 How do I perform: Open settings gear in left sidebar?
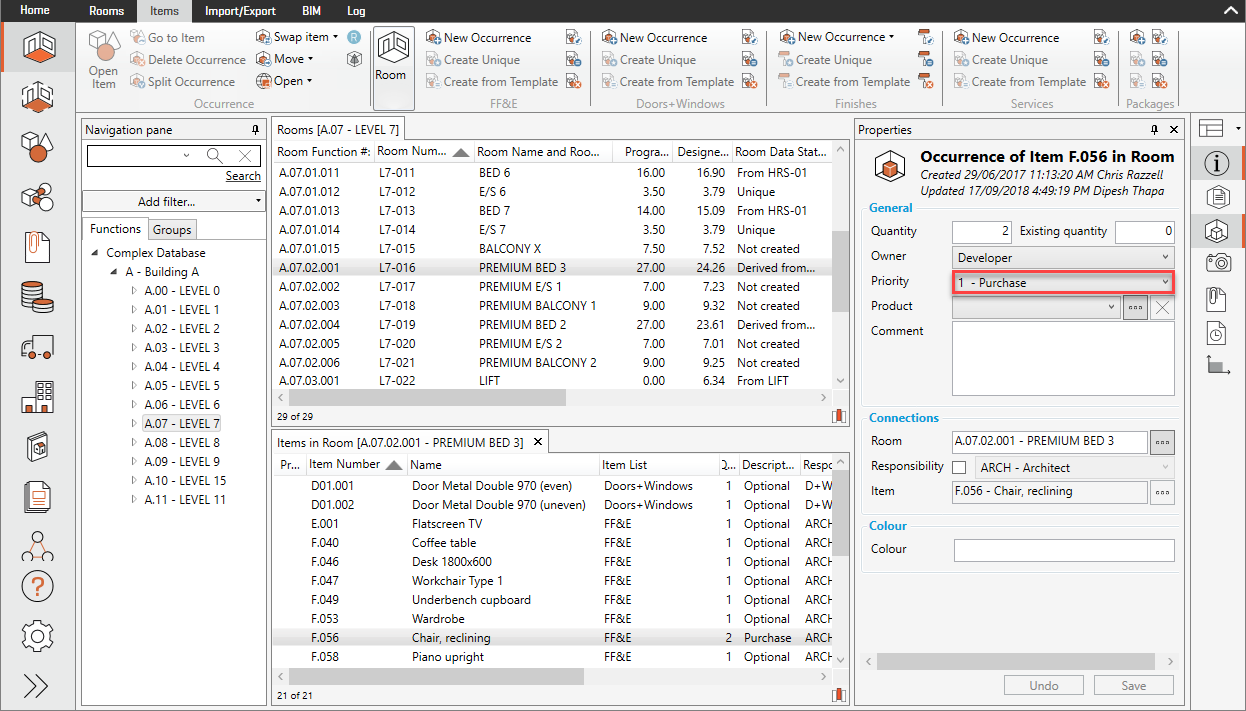[37, 635]
